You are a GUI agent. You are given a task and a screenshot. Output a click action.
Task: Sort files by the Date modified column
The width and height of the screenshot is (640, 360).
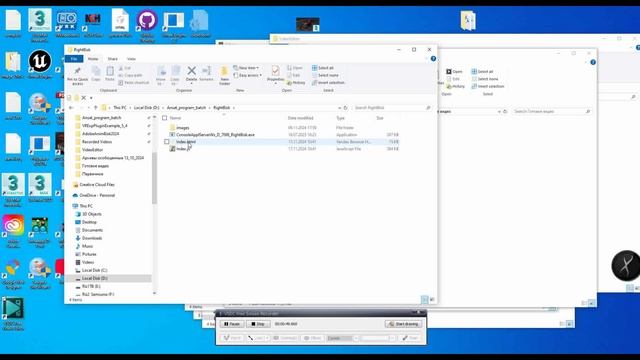point(300,118)
